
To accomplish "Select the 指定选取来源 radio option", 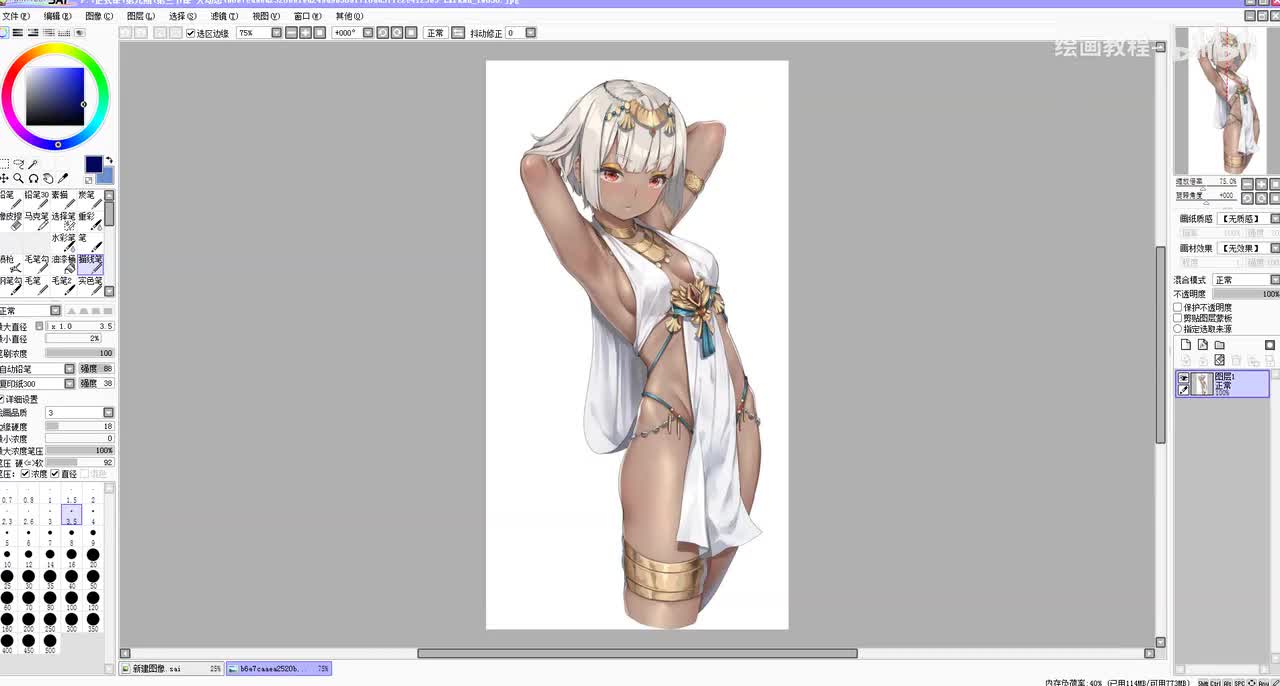I will (1177, 329).
